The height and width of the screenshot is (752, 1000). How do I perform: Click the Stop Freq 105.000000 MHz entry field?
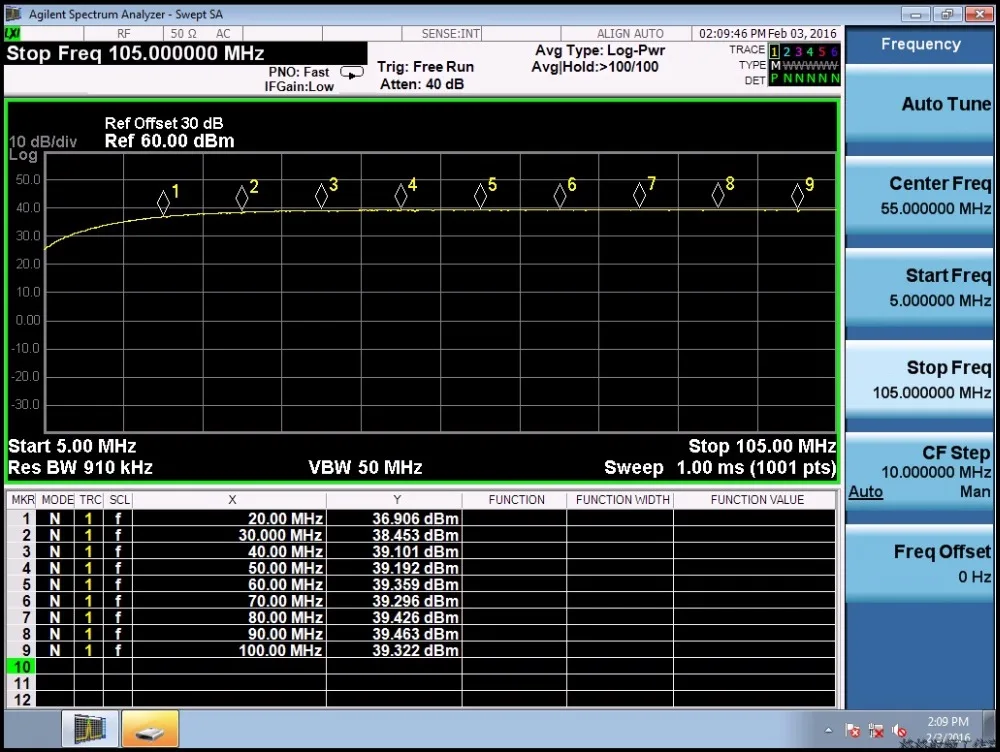tap(186, 53)
